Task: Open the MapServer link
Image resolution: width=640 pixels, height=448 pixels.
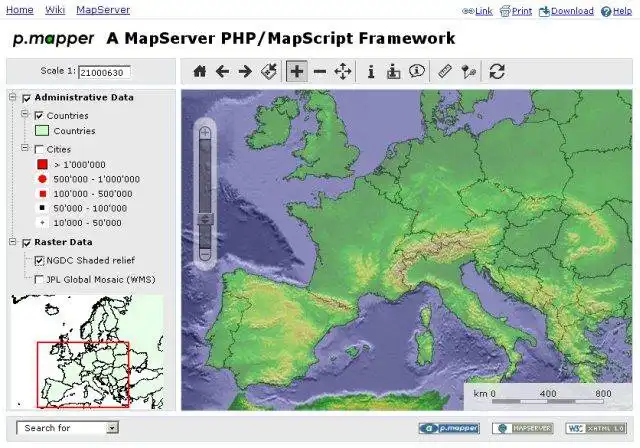Action: 103,9
